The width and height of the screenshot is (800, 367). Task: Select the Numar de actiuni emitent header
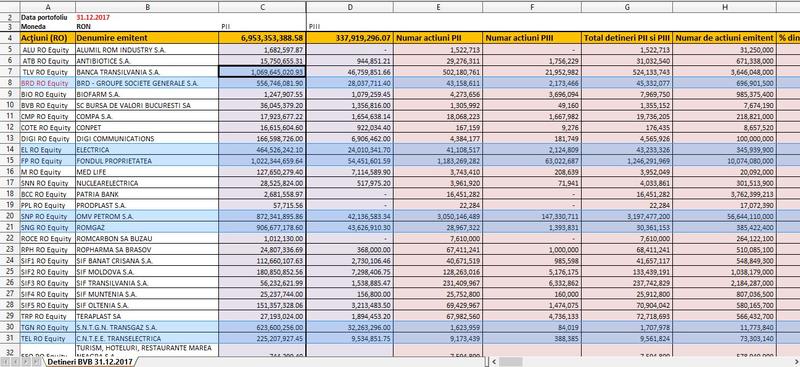click(724, 38)
